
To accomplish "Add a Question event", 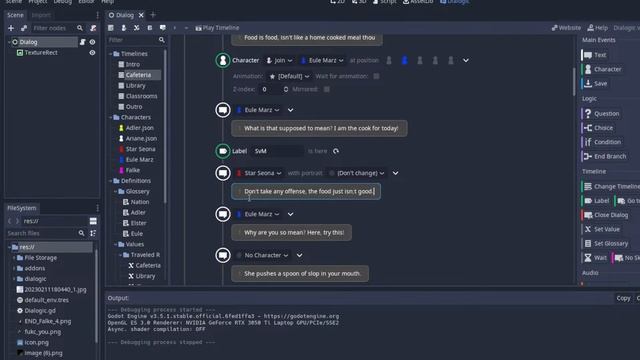I will 602,114.
